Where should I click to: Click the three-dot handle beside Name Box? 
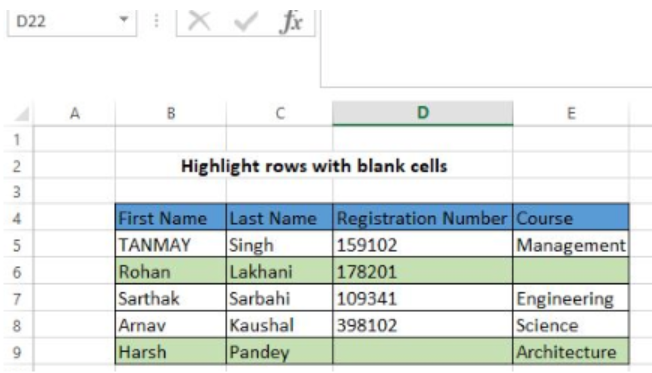tap(156, 20)
